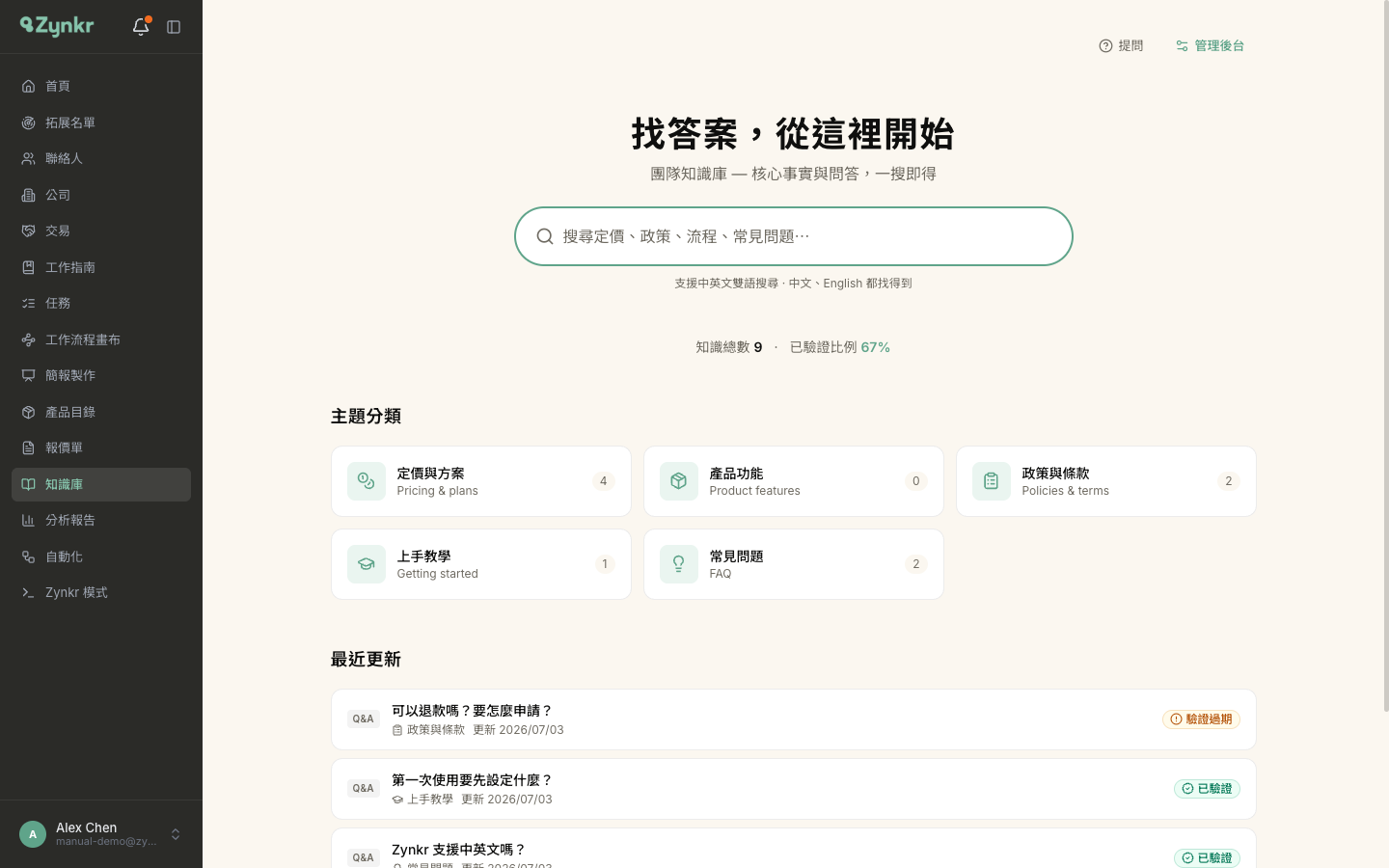
Task: Click the 首頁 home icon
Action: [29, 86]
